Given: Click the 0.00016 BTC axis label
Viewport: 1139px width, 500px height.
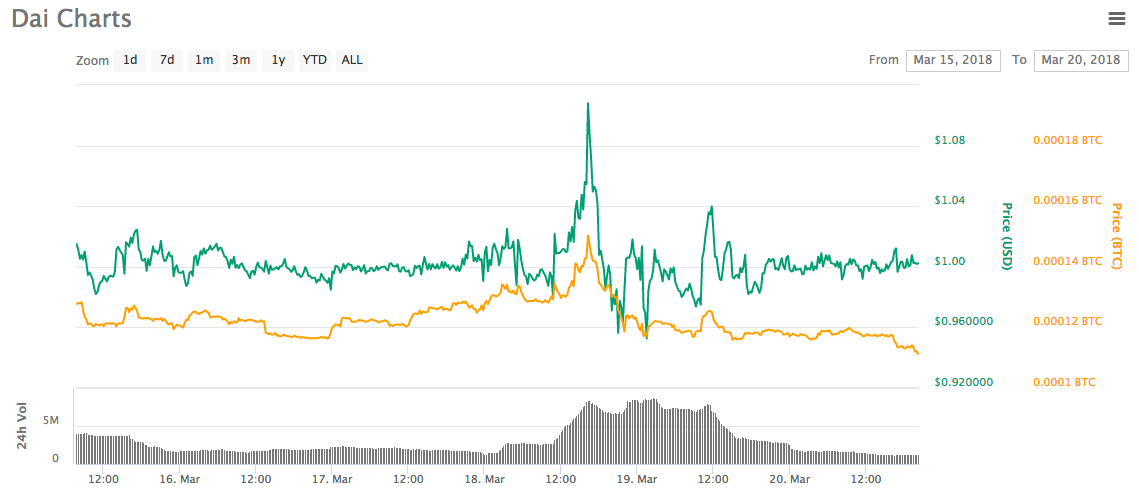Looking at the screenshot, I should 1068,200.
